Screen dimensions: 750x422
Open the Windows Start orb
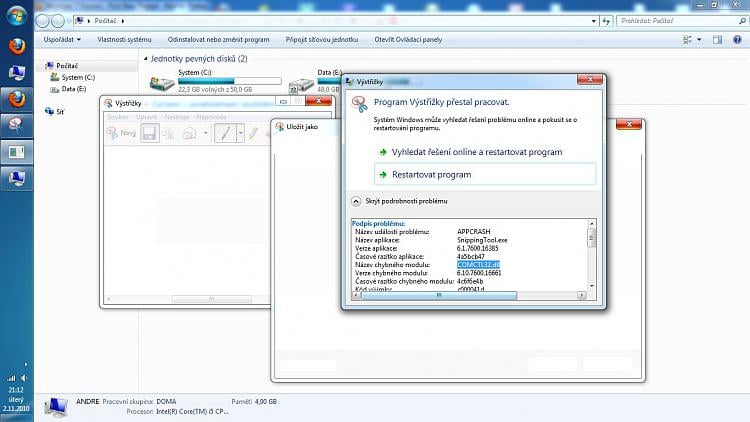coord(17,15)
